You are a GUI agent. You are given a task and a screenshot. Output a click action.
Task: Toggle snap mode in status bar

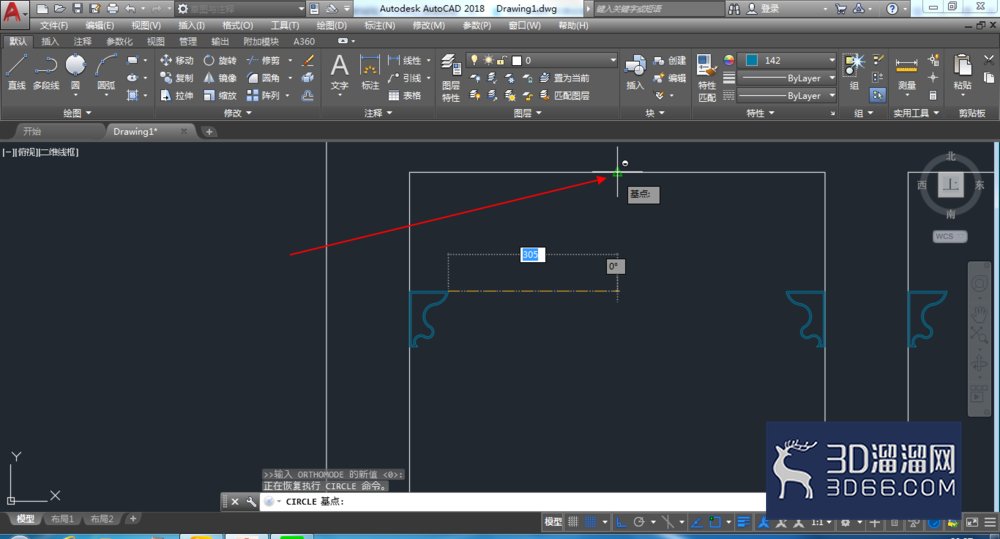point(591,522)
